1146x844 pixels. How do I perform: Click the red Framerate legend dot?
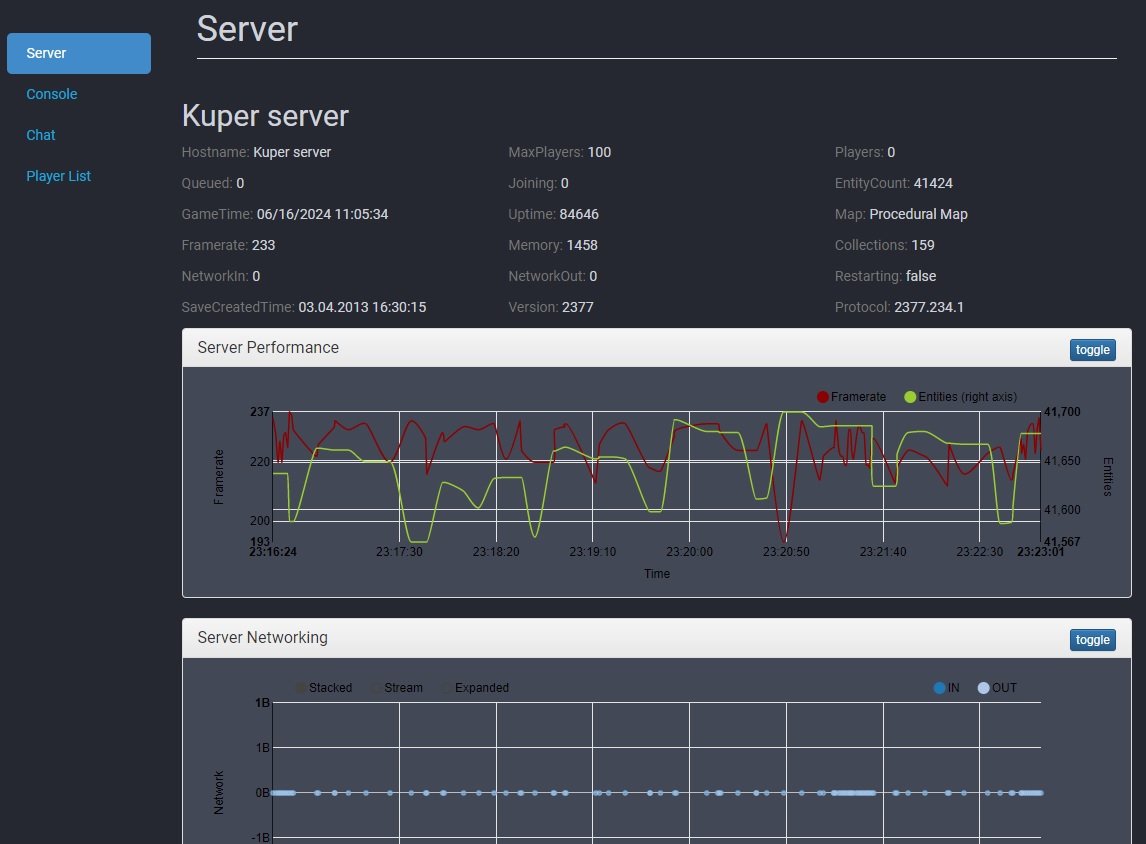823,397
